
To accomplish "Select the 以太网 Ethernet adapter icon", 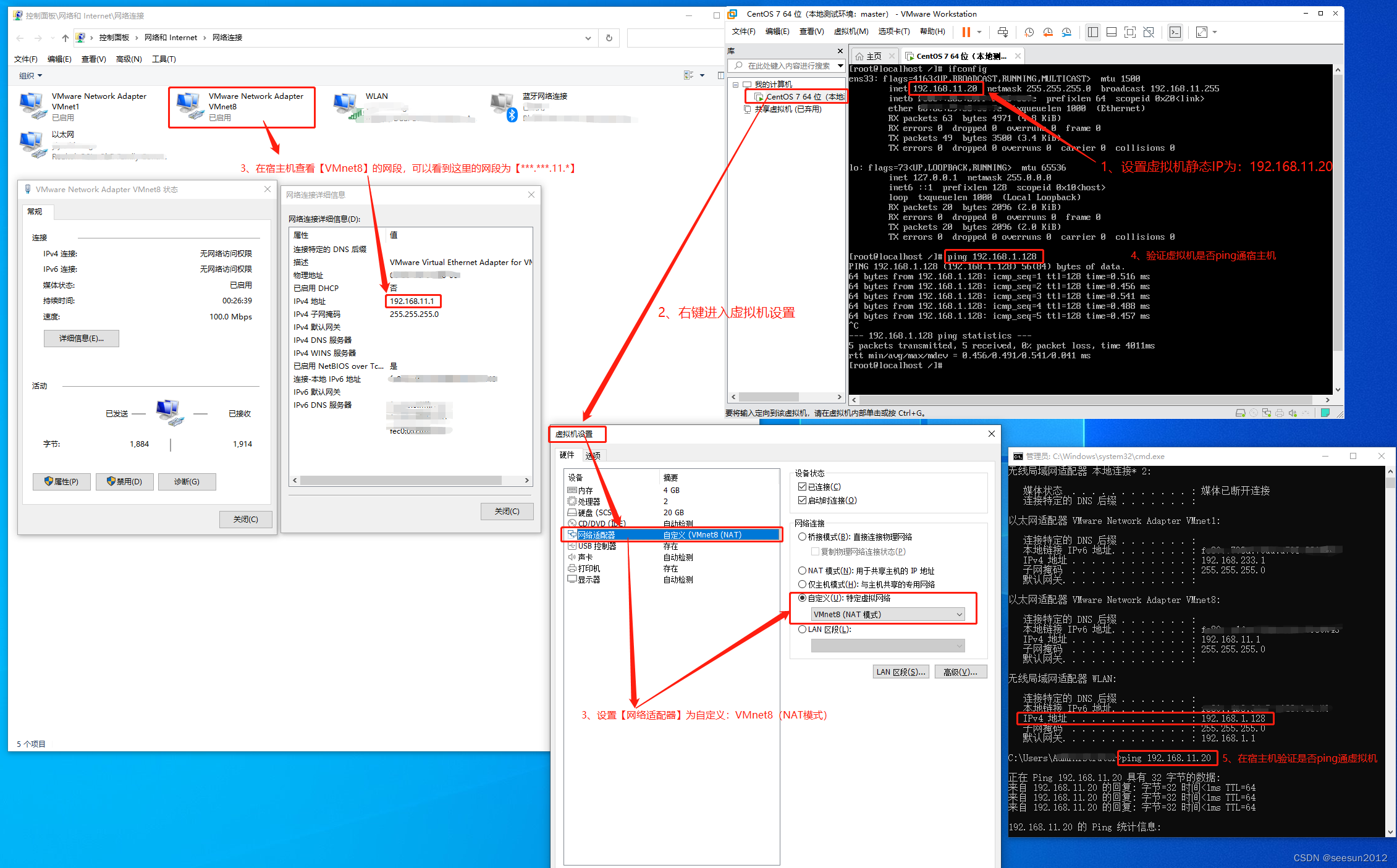I will pos(33,145).
